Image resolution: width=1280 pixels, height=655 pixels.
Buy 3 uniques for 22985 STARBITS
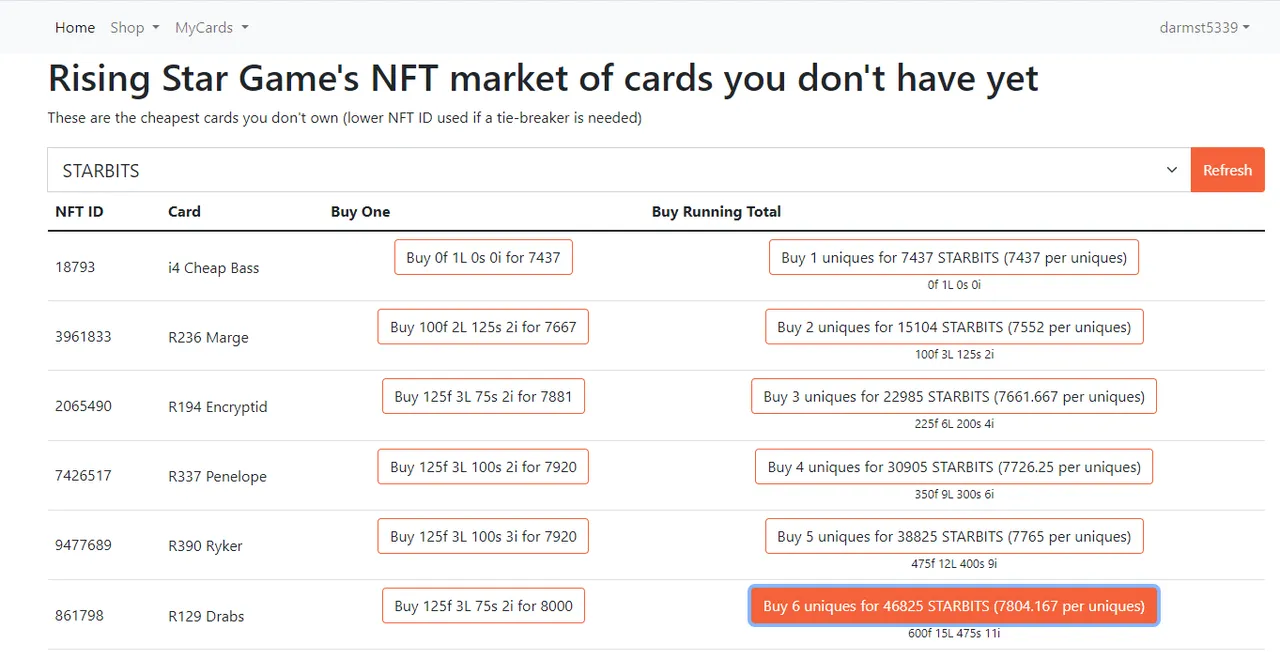click(x=954, y=396)
